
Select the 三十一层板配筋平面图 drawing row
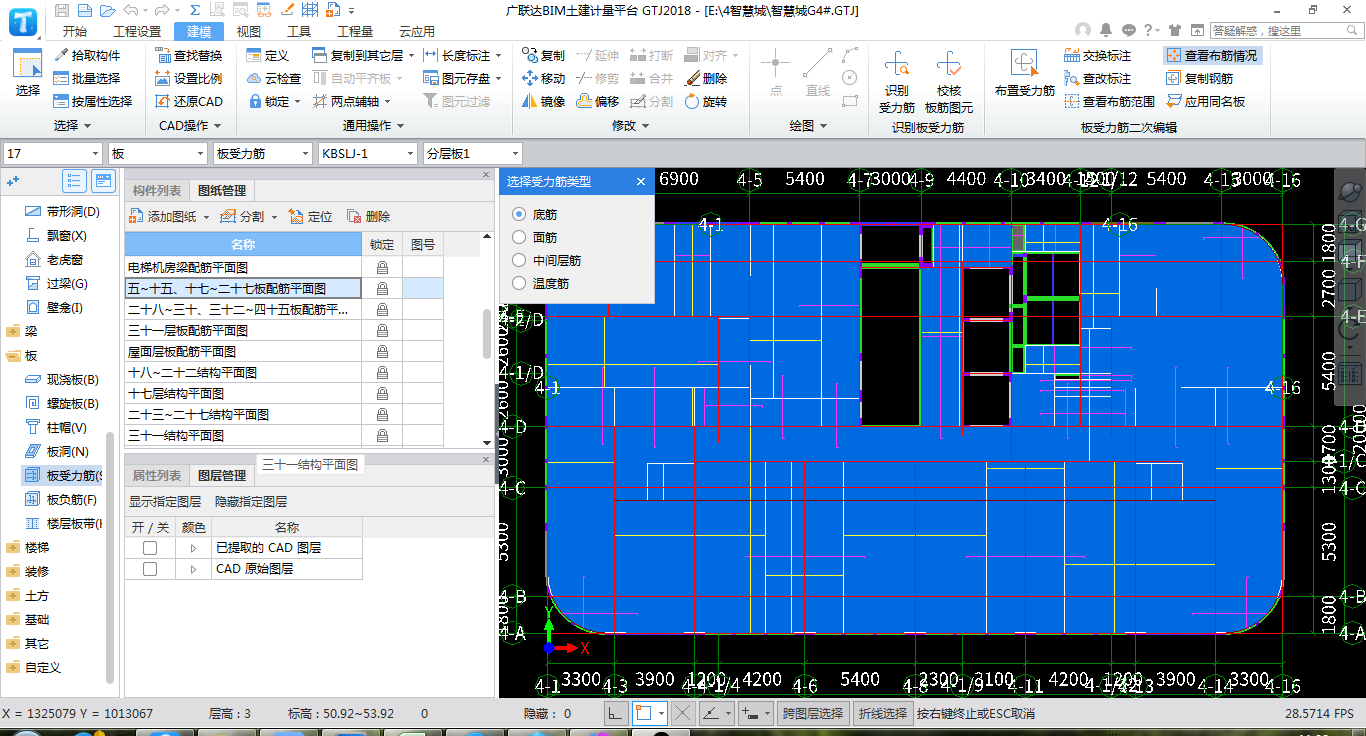click(x=242, y=331)
